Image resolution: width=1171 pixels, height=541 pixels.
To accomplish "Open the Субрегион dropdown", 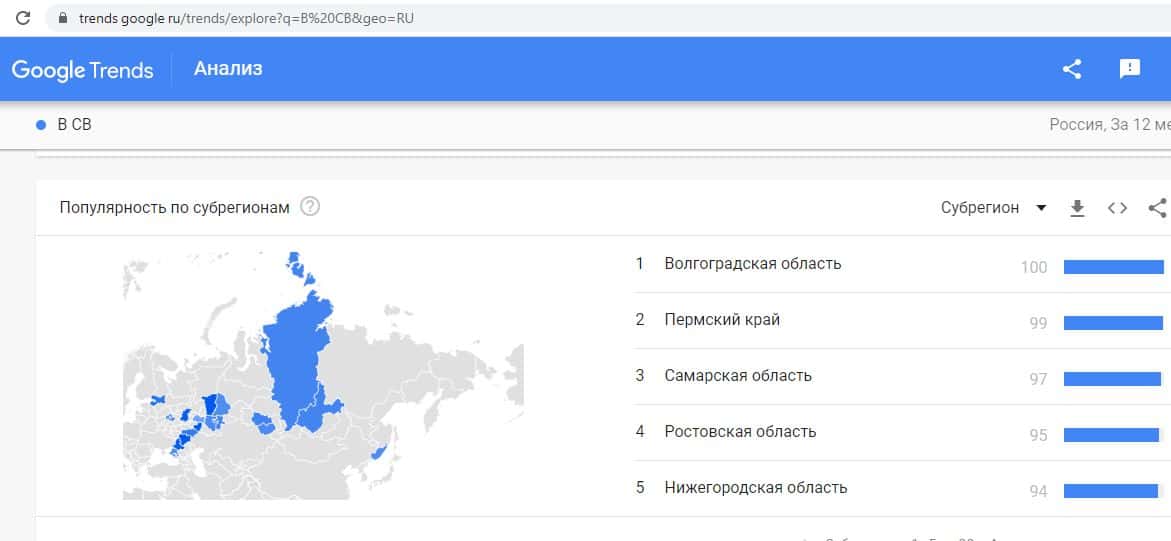I will point(980,208).
